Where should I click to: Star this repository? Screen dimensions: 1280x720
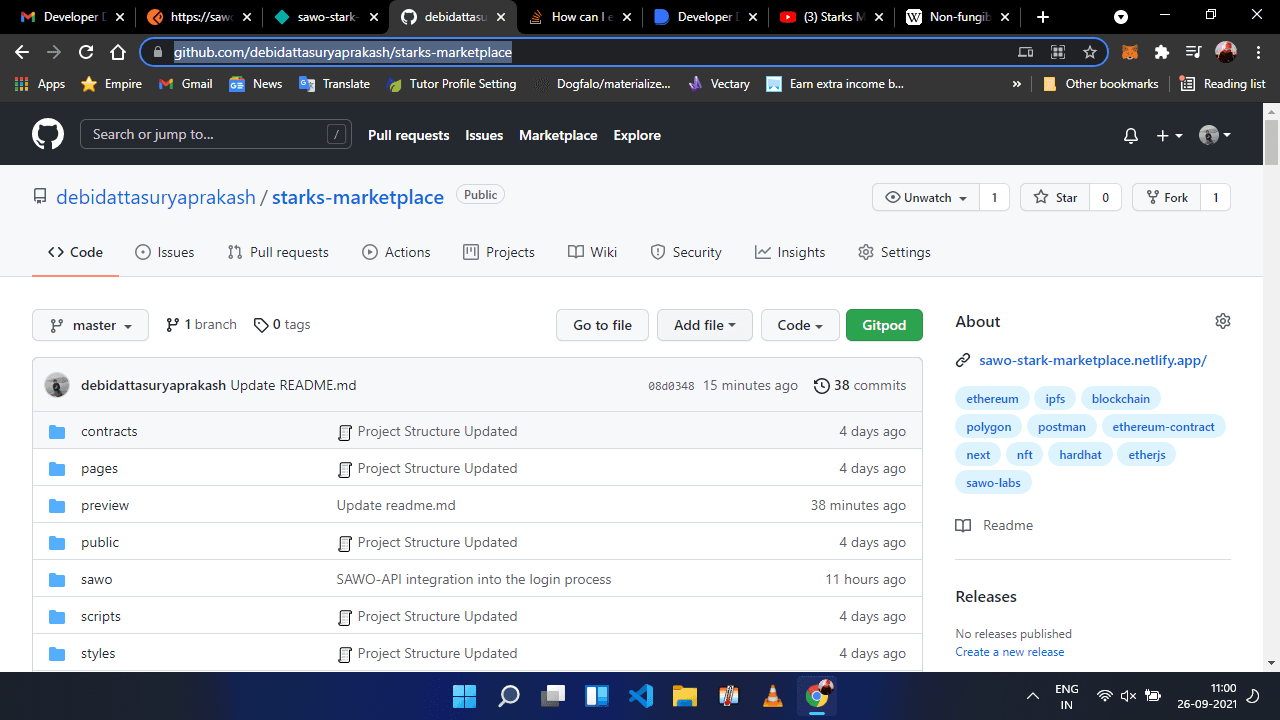1055,198
